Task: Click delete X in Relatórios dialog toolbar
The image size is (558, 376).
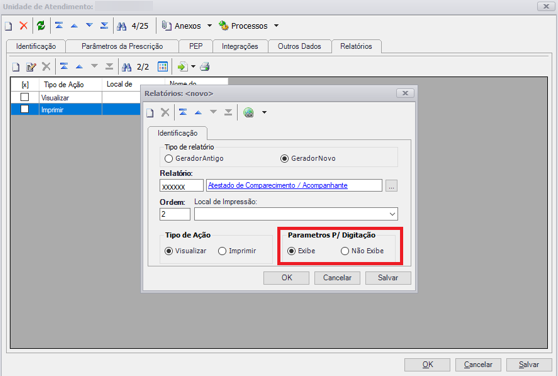Action: coord(165,112)
